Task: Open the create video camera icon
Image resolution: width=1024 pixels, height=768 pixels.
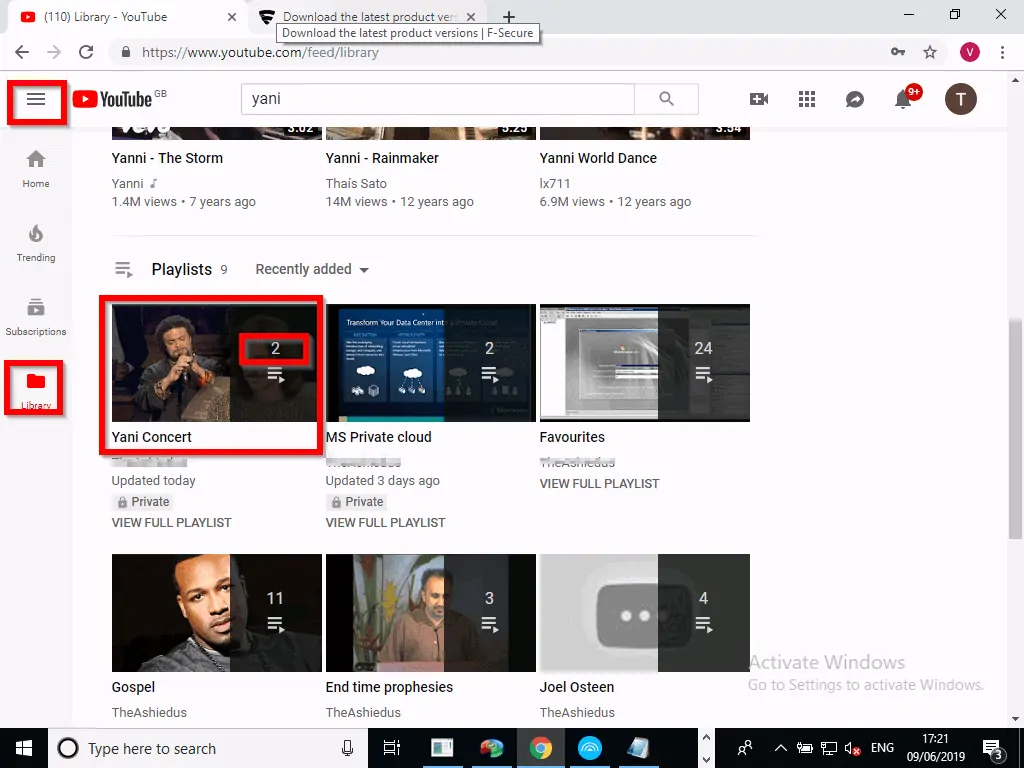Action: pos(759,99)
